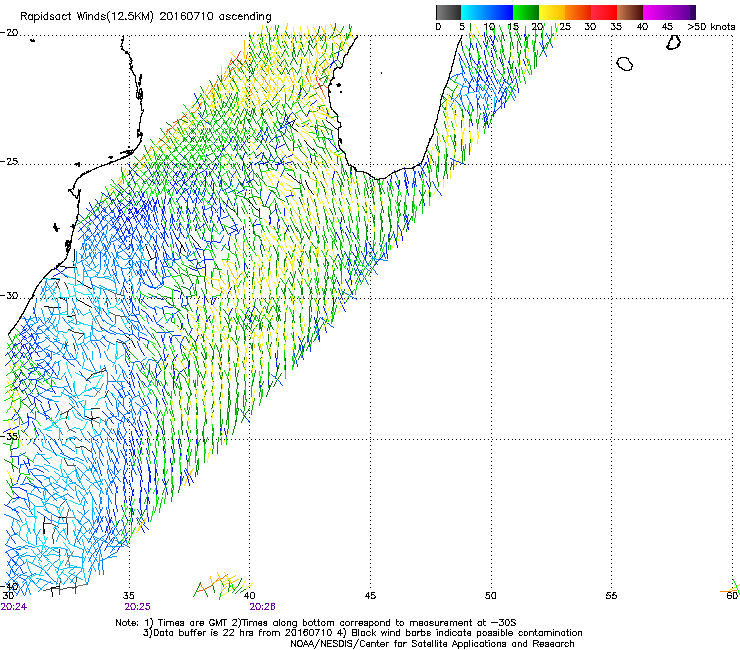
Task: Click the longitude axis label 30
Action: point(8,596)
